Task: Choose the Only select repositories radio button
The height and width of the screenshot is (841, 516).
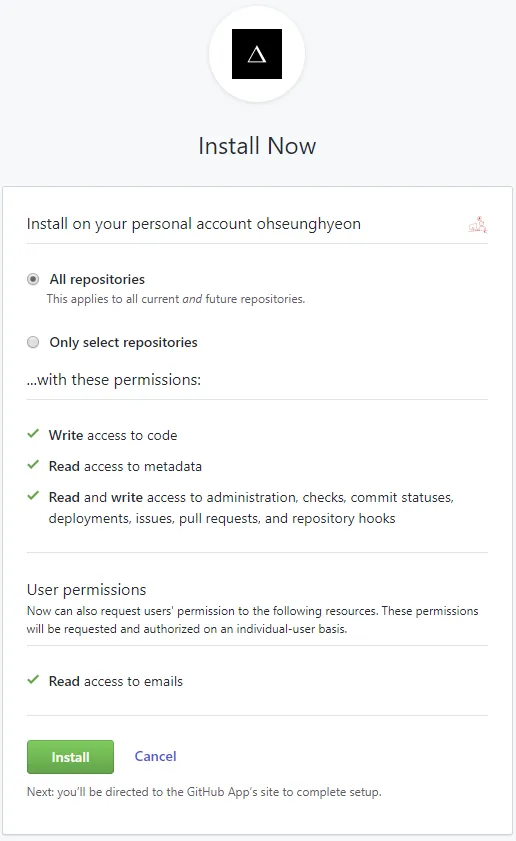Action: (x=33, y=342)
